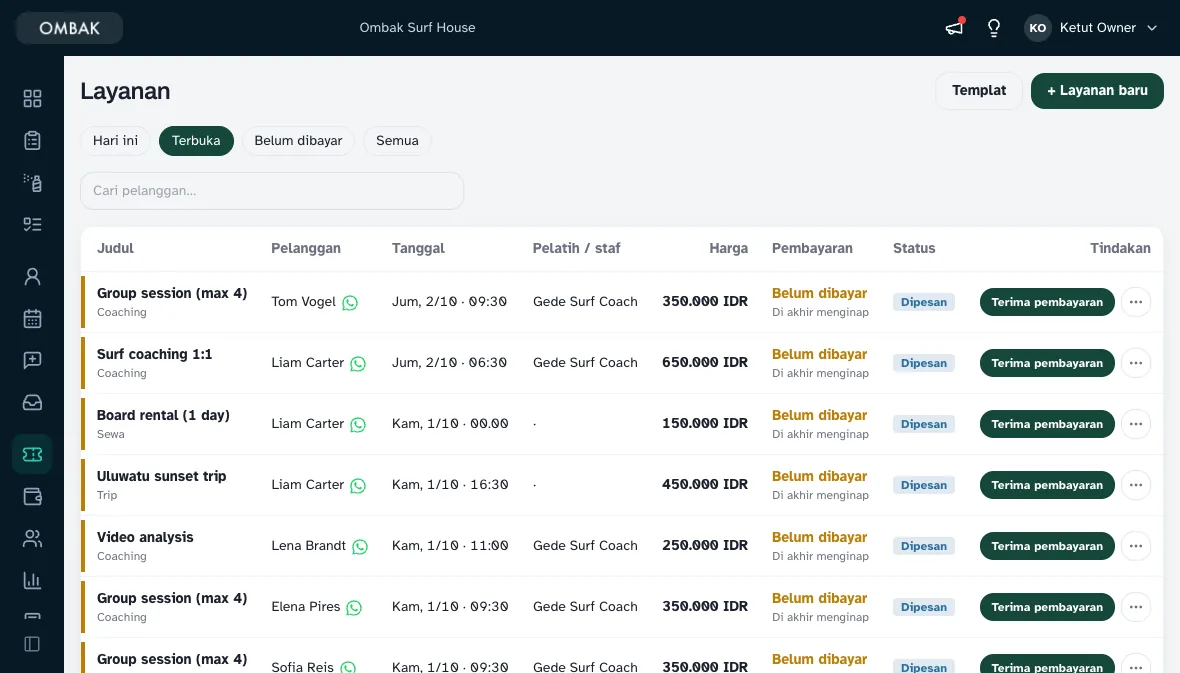Toggle sidebar collapse panel icon

tap(32, 644)
